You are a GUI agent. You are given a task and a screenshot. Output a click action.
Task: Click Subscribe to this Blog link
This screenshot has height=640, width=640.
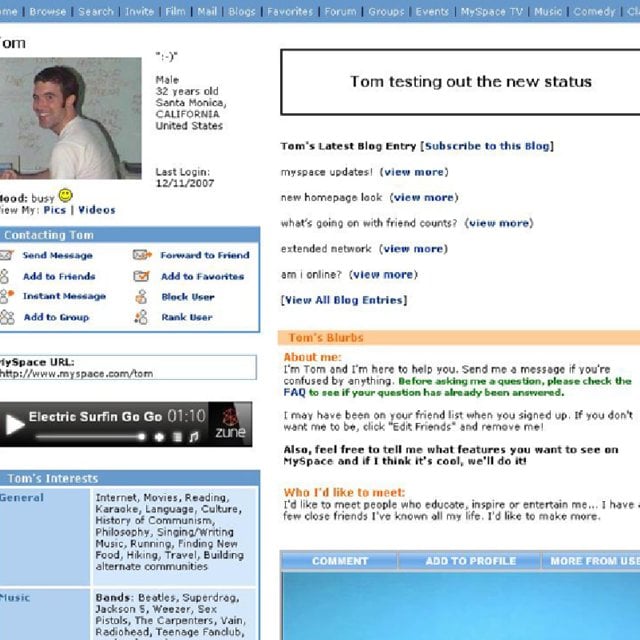point(487,146)
